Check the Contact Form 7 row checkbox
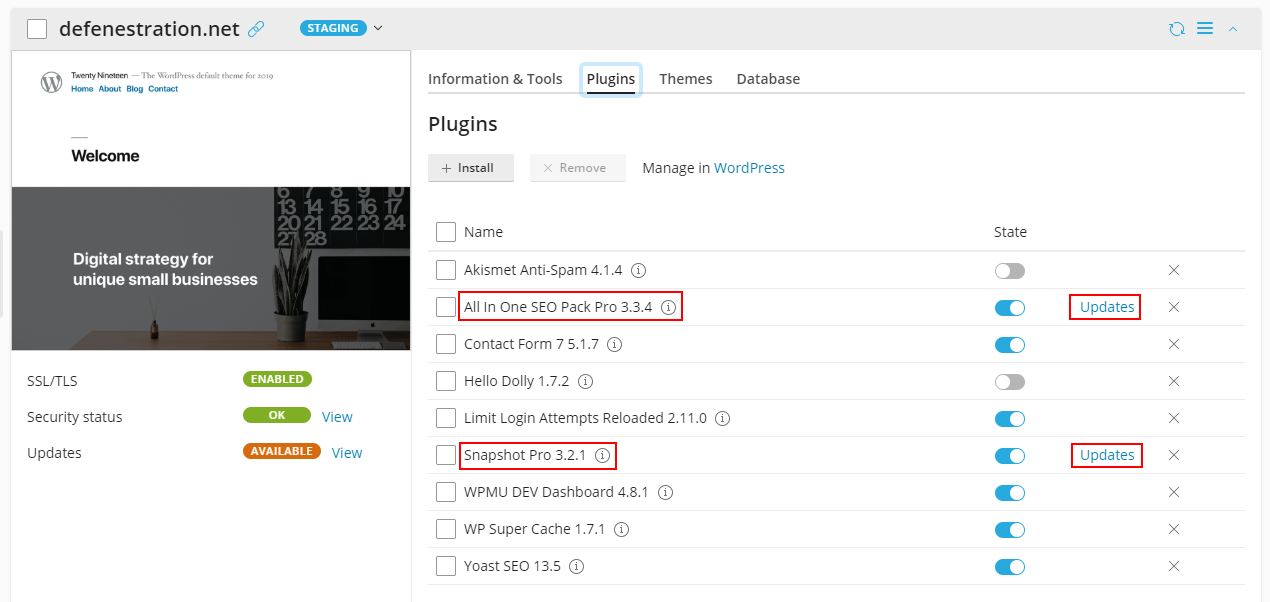The image size is (1270, 602). 446,344
